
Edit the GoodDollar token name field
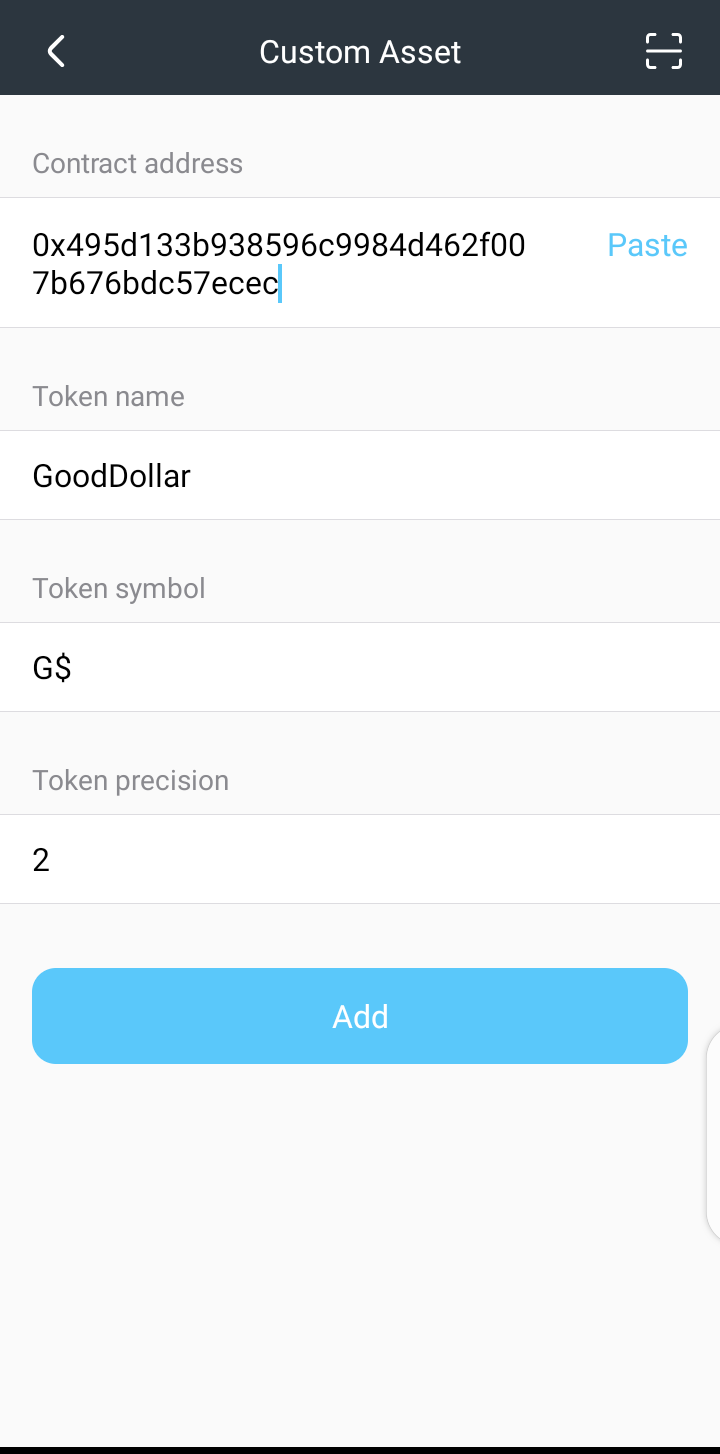click(x=112, y=476)
